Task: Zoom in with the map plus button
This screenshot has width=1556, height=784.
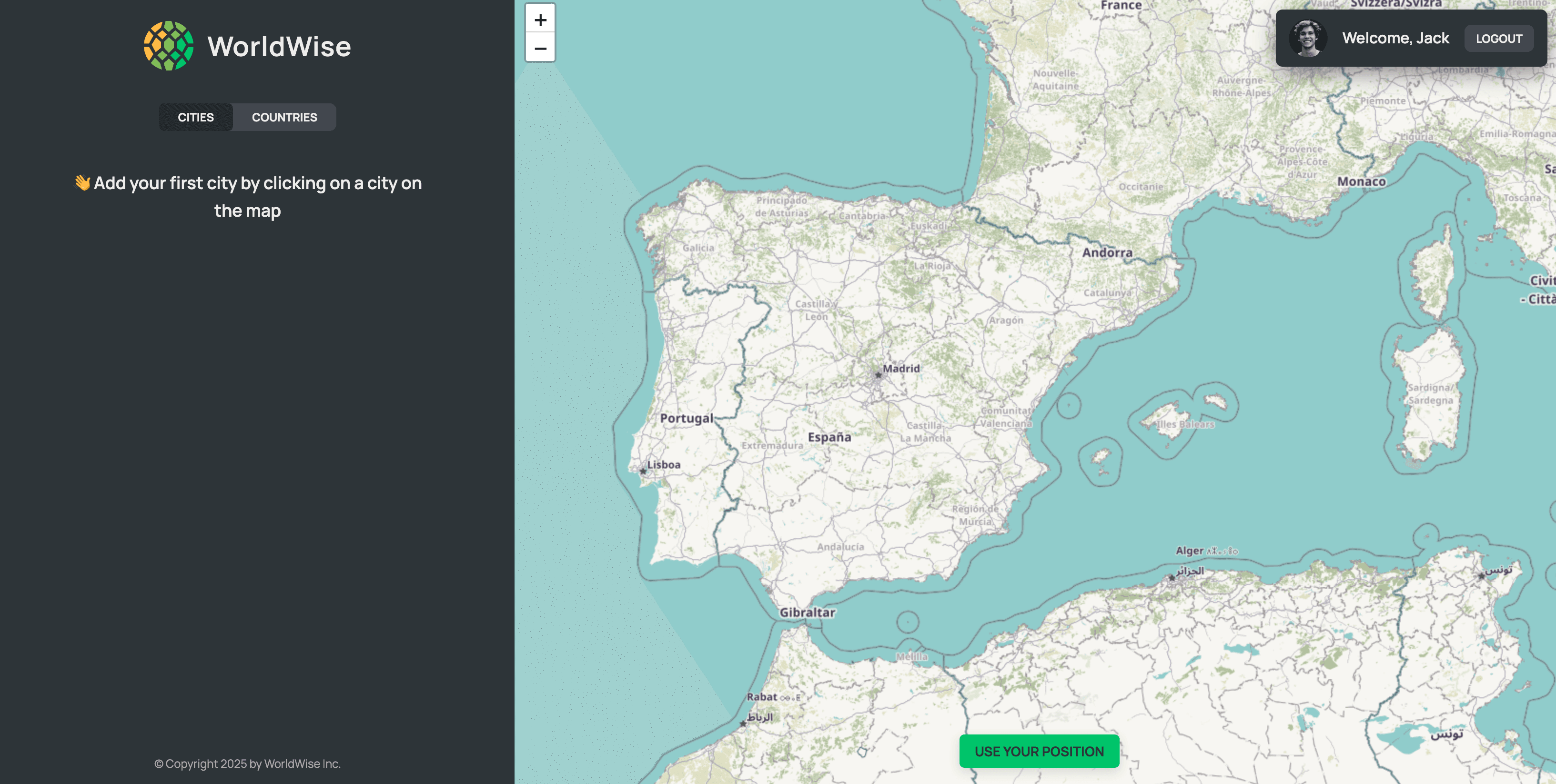Action: coord(540,20)
